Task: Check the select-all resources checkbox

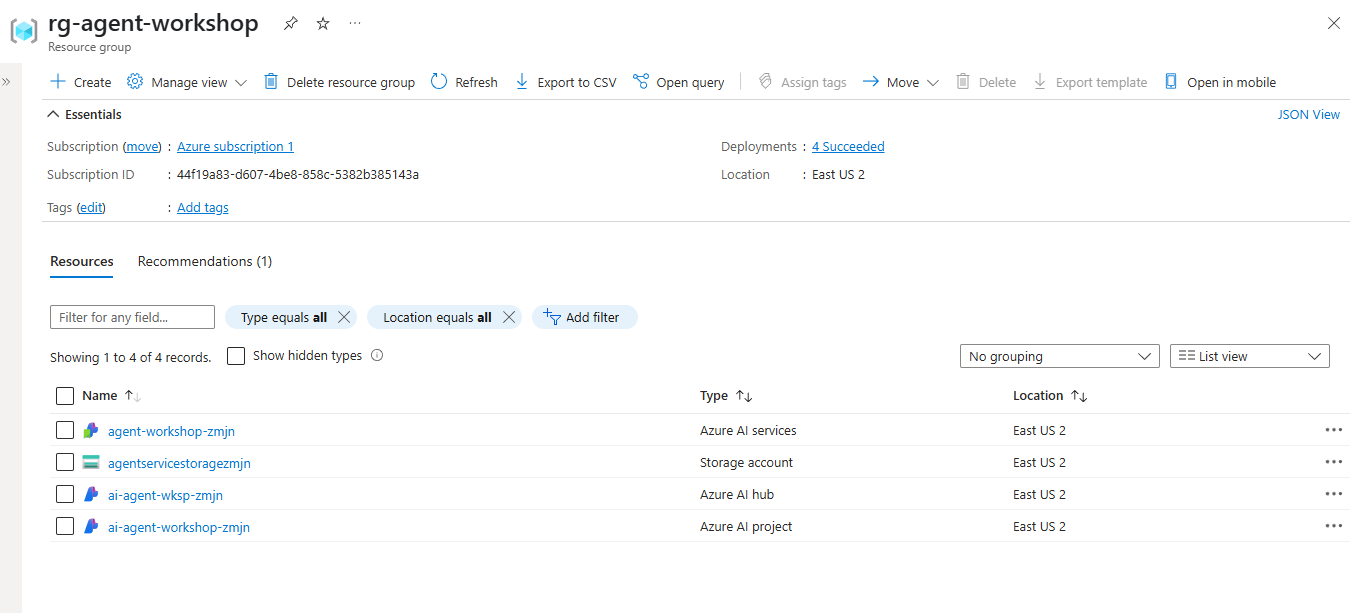Action: click(x=65, y=396)
